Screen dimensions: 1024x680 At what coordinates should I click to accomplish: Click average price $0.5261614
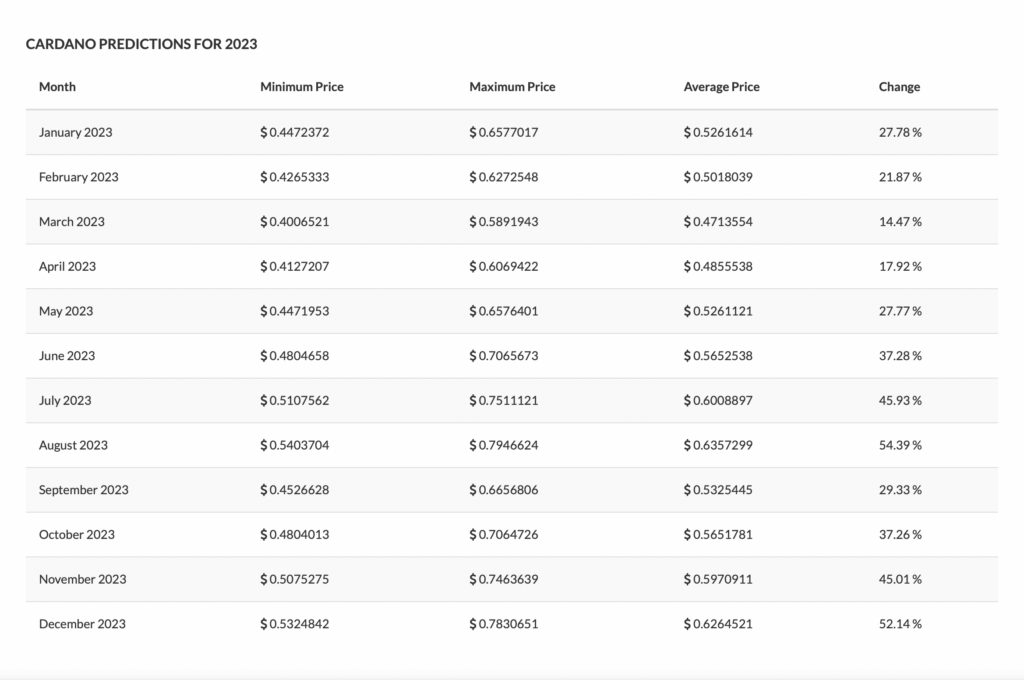click(718, 132)
